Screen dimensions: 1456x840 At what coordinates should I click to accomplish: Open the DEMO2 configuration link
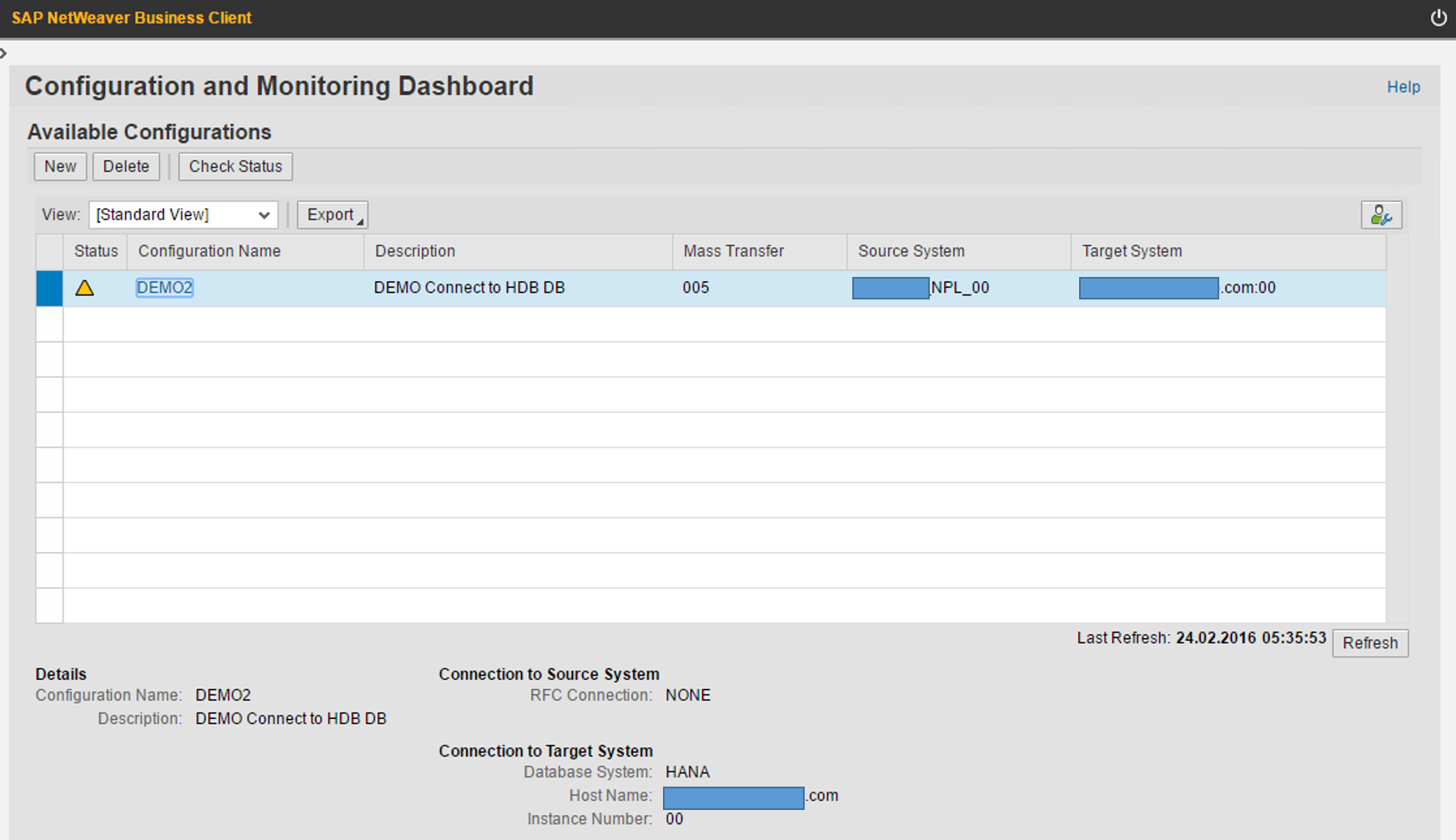[x=164, y=287]
